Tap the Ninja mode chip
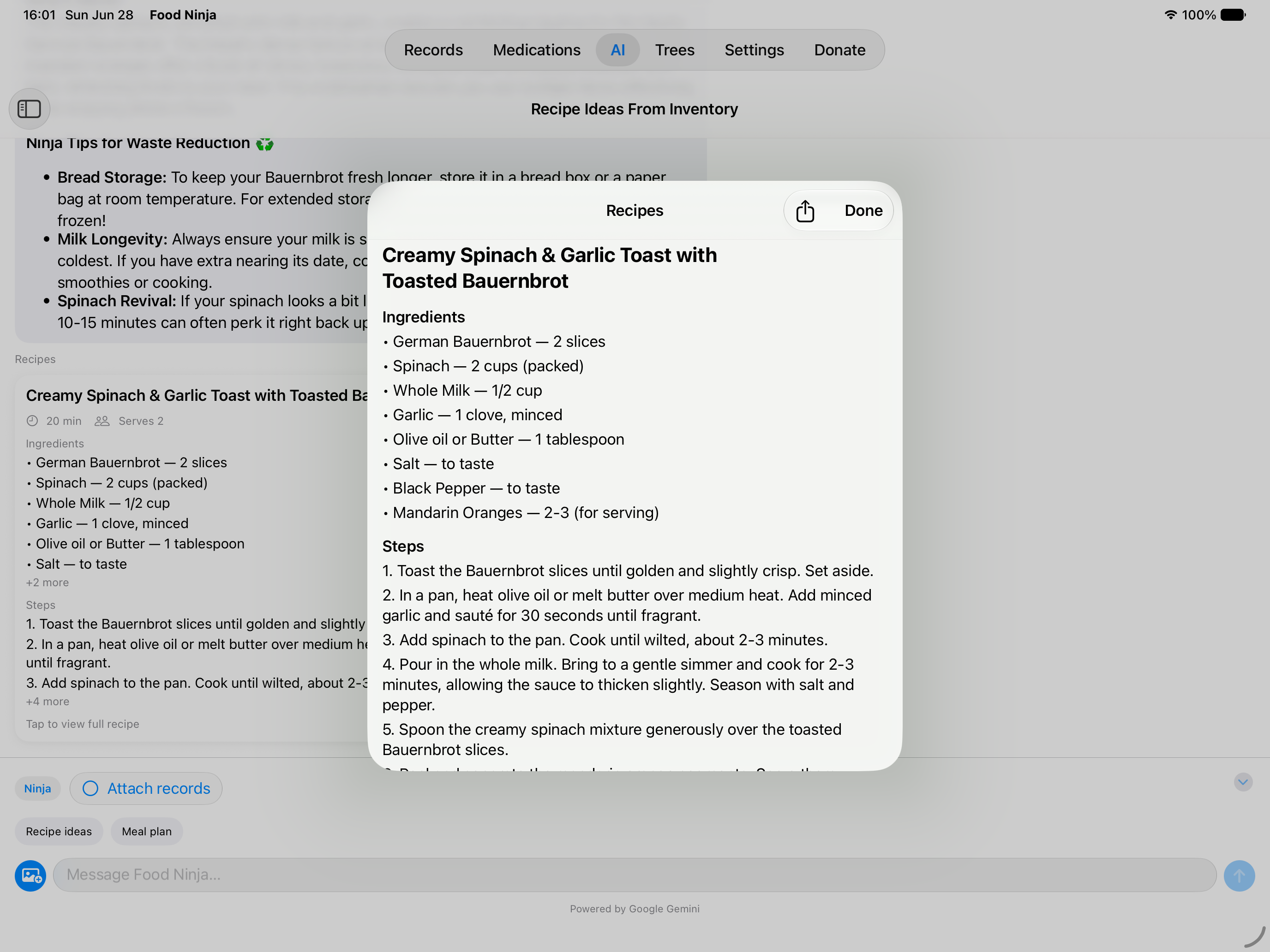The height and width of the screenshot is (952, 1270). coord(37,788)
